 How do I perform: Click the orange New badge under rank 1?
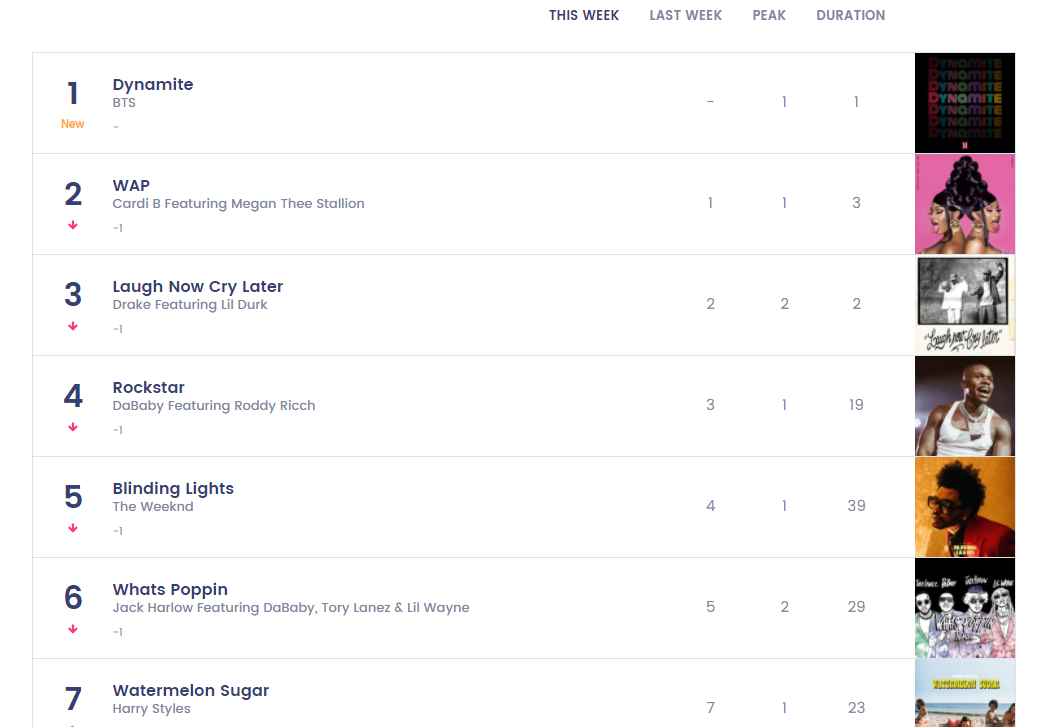click(72, 124)
